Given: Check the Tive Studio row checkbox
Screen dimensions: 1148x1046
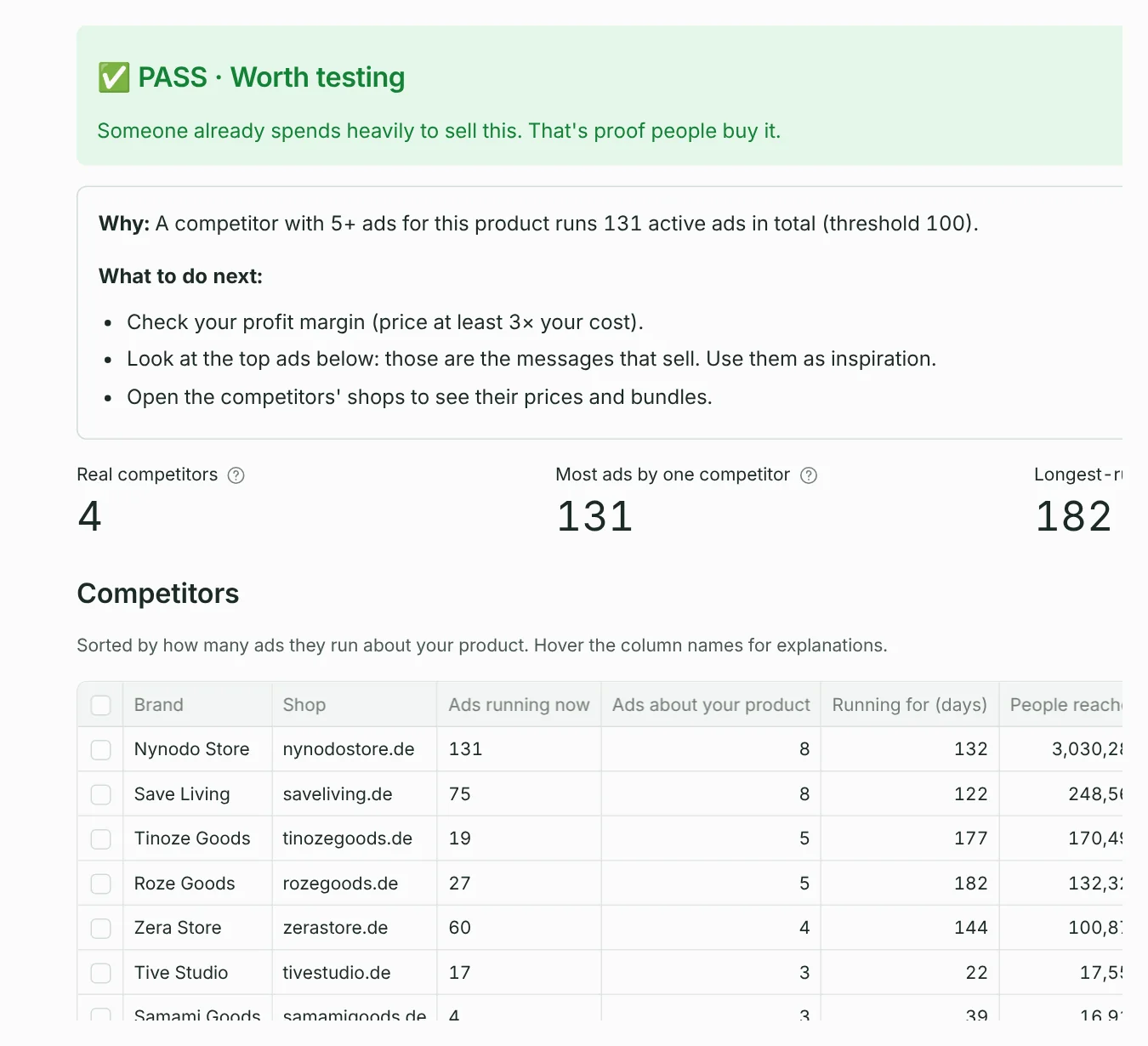Looking at the screenshot, I should pos(100,973).
